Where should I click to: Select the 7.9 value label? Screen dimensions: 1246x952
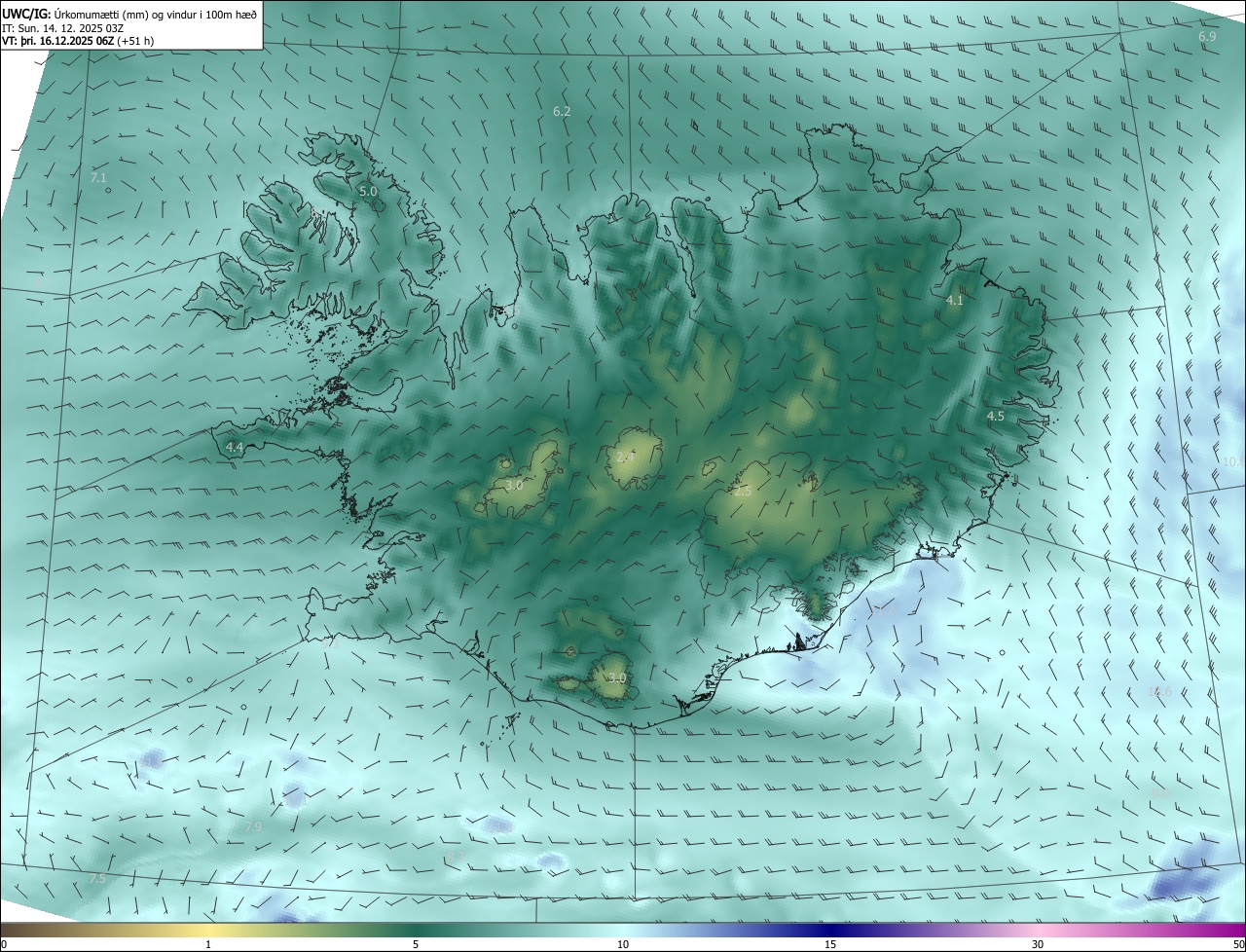(x=253, y=826)
